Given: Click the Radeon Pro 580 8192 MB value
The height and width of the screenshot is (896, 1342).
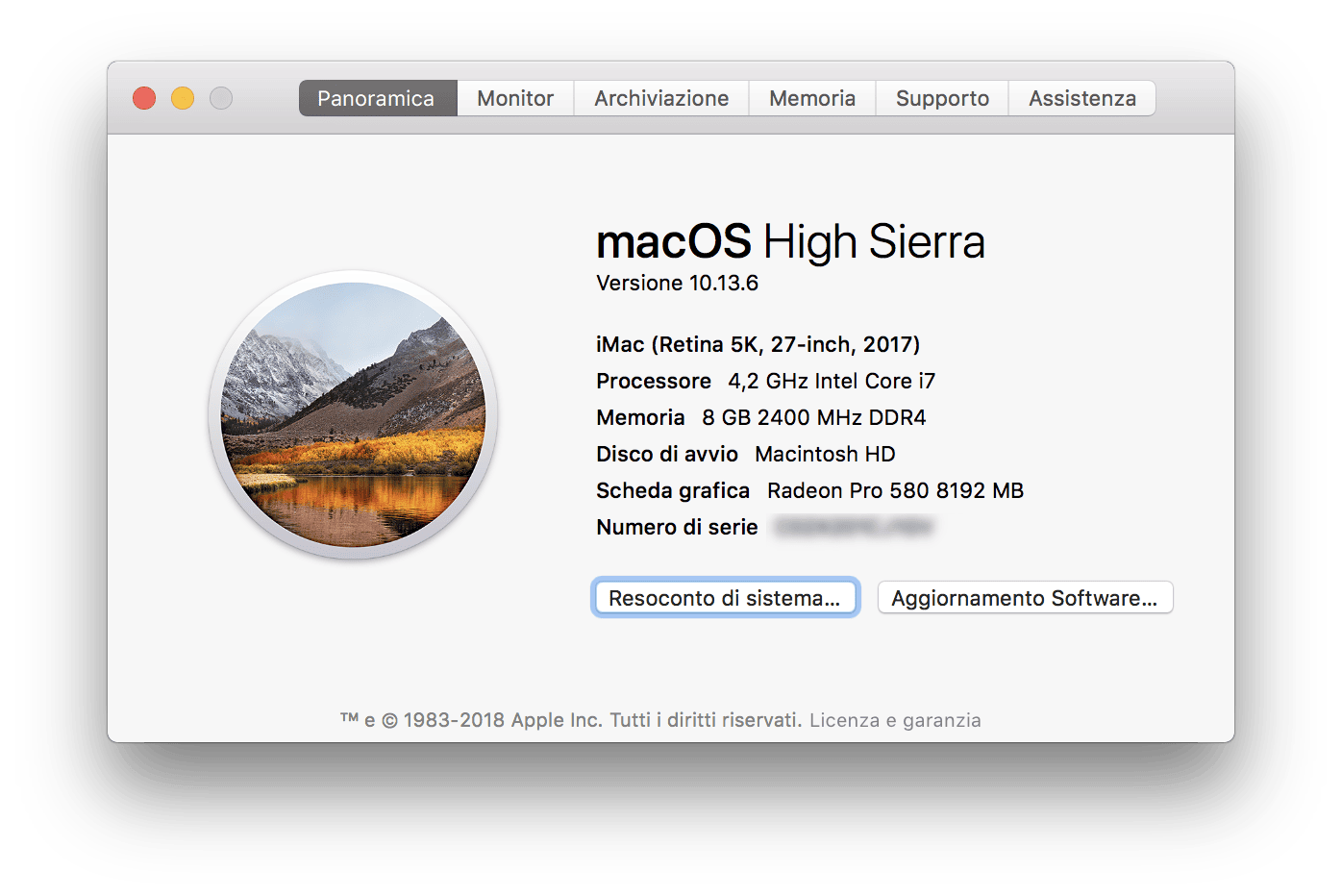Looking at the screenshot, I should [x=895, y=490].
